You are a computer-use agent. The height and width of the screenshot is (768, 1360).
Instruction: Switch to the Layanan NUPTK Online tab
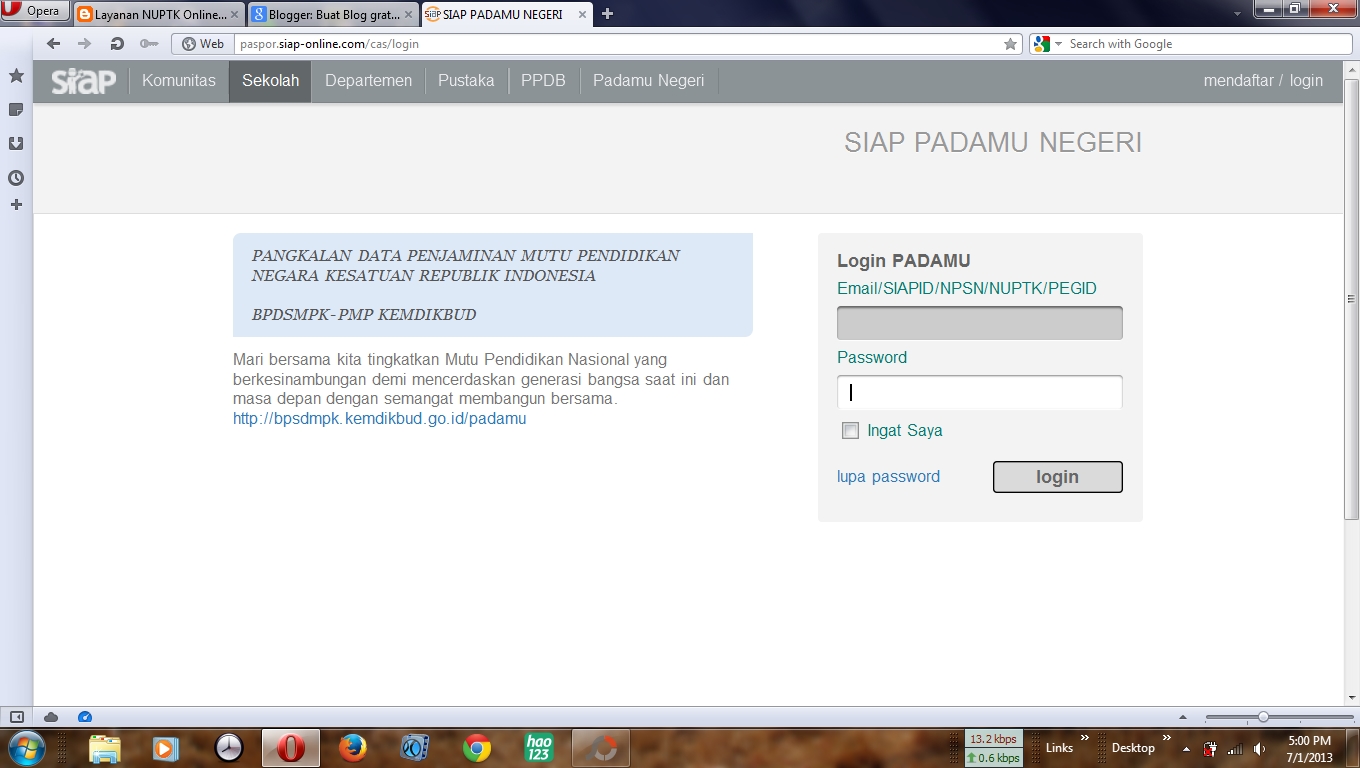click(x=158, y=14)
